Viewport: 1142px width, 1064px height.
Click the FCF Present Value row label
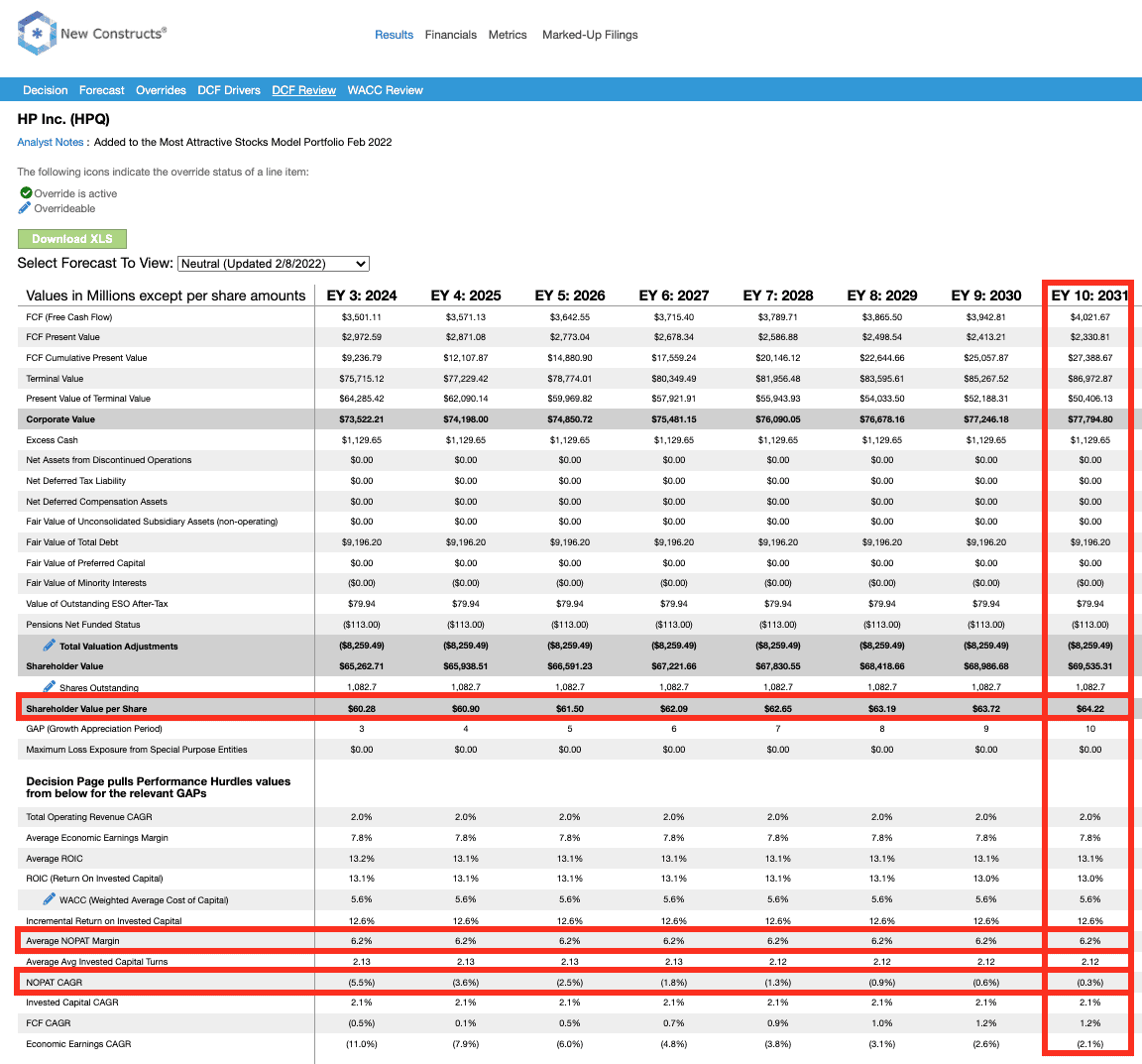(62, 337)
